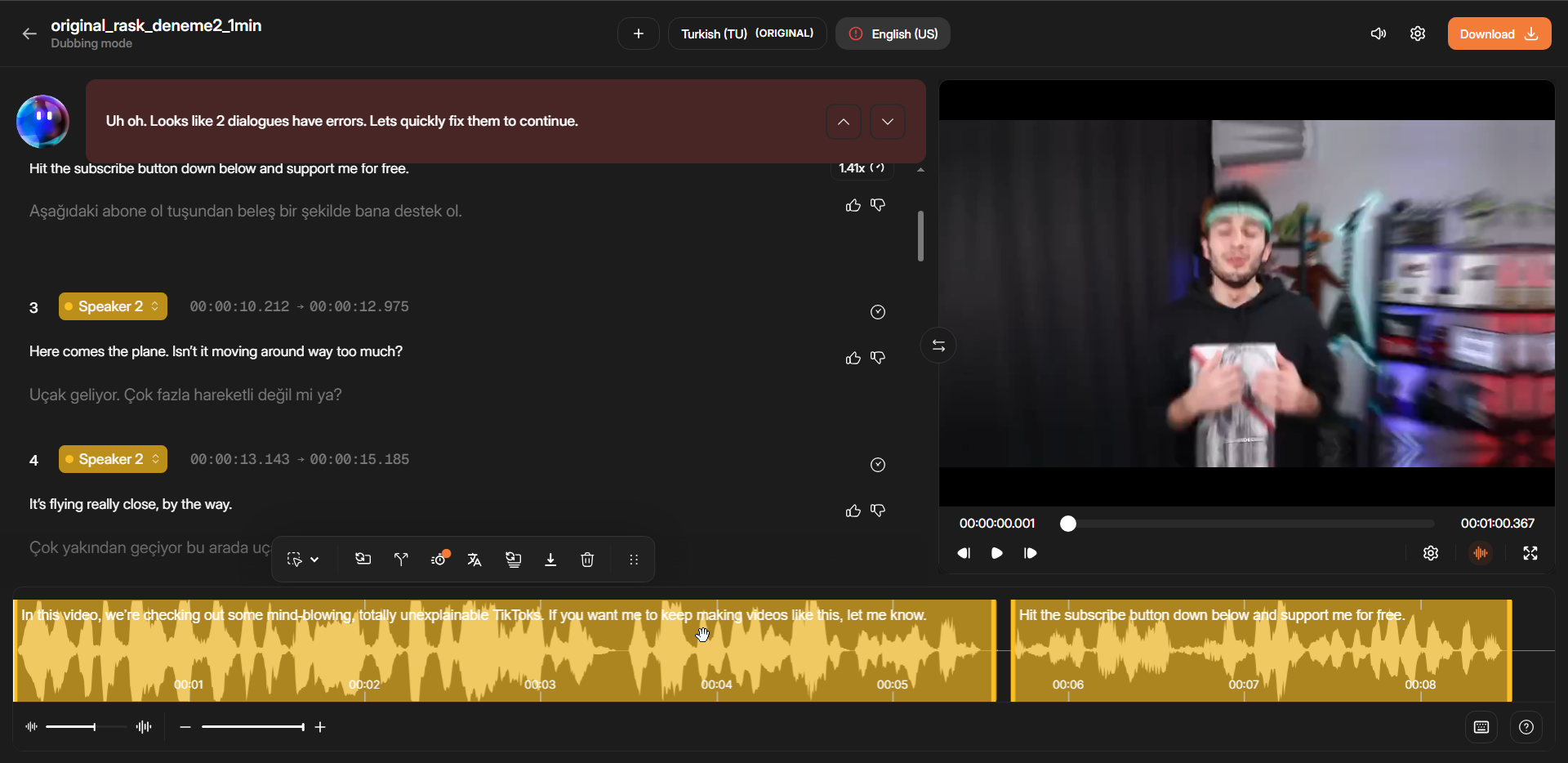Jump to next error with the down chevron
This screenshot has width=1568, height=763.
(888, 121)
